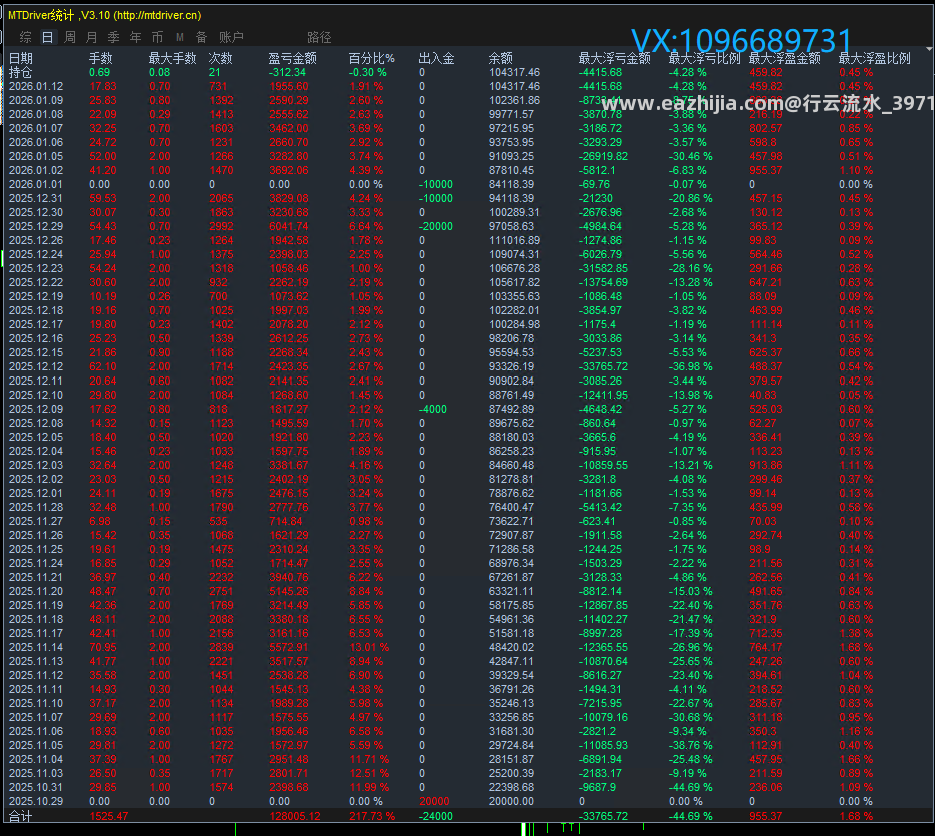This screenshot has height=836, width=935.
Task: Click balance value 104317.46 in 持仓 row
Action: tap(514, 72)
